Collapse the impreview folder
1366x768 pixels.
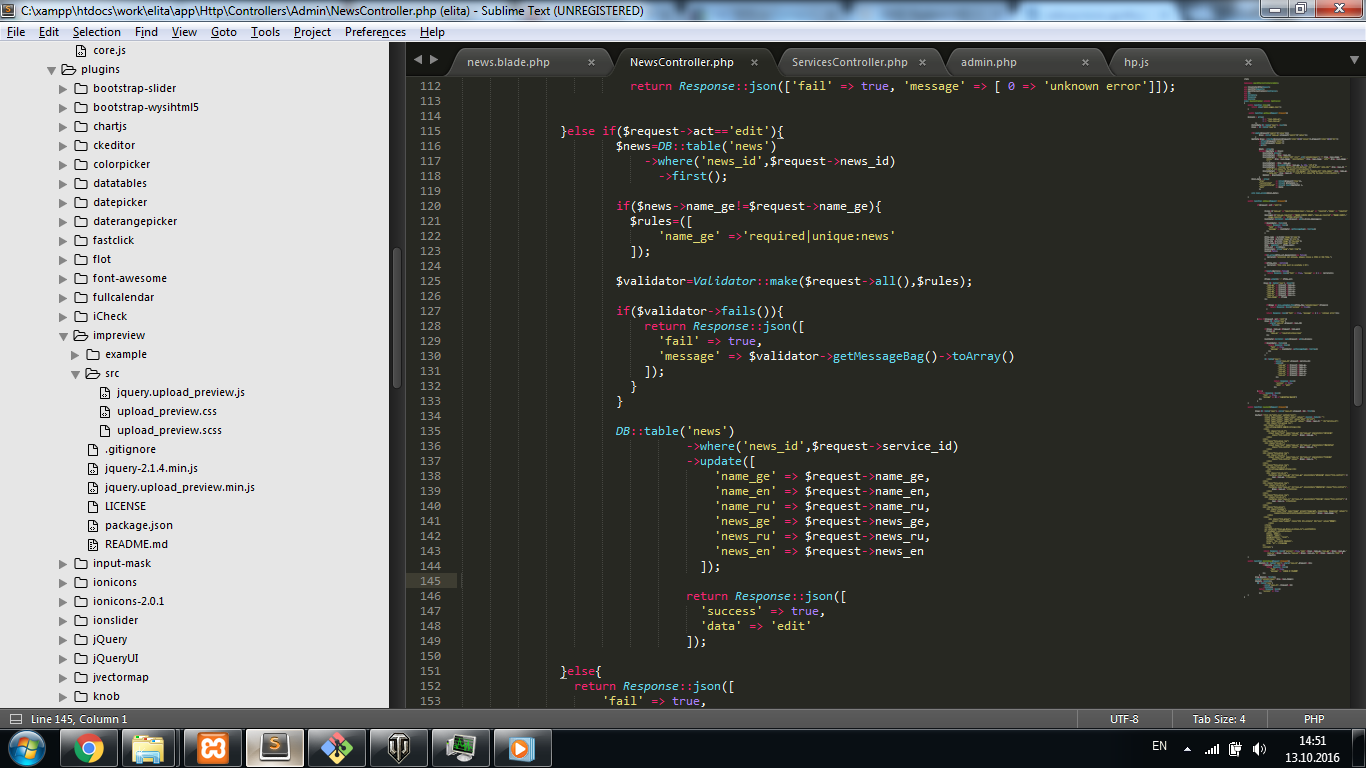point(64,336)
